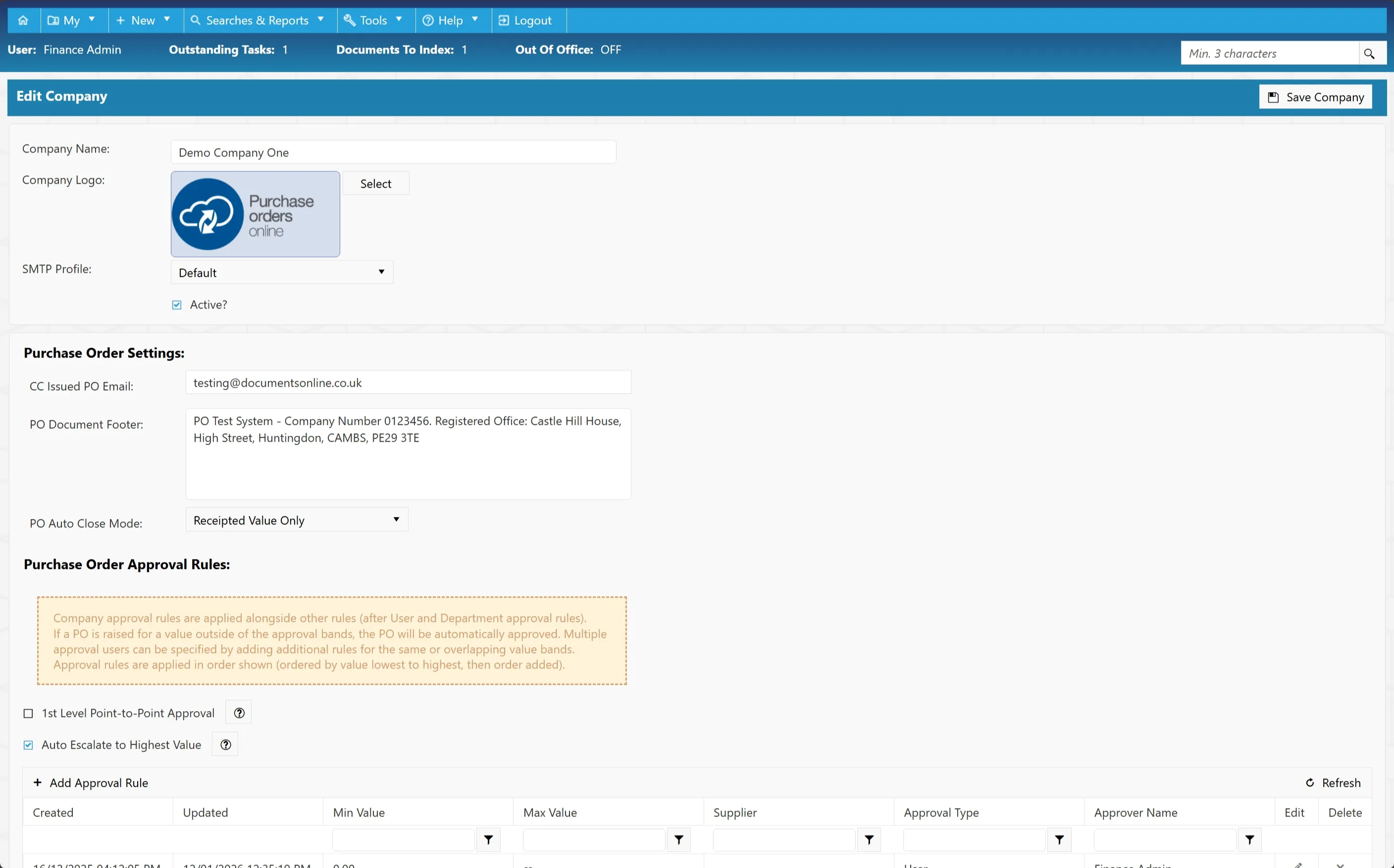Click Supplier filter text box

click(x=784, y=840)
